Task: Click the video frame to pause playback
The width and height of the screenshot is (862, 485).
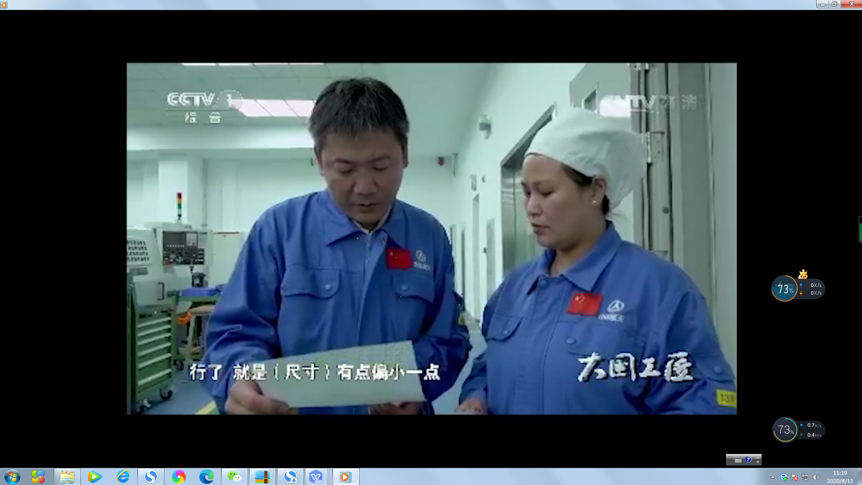Action: coord(431,238)
